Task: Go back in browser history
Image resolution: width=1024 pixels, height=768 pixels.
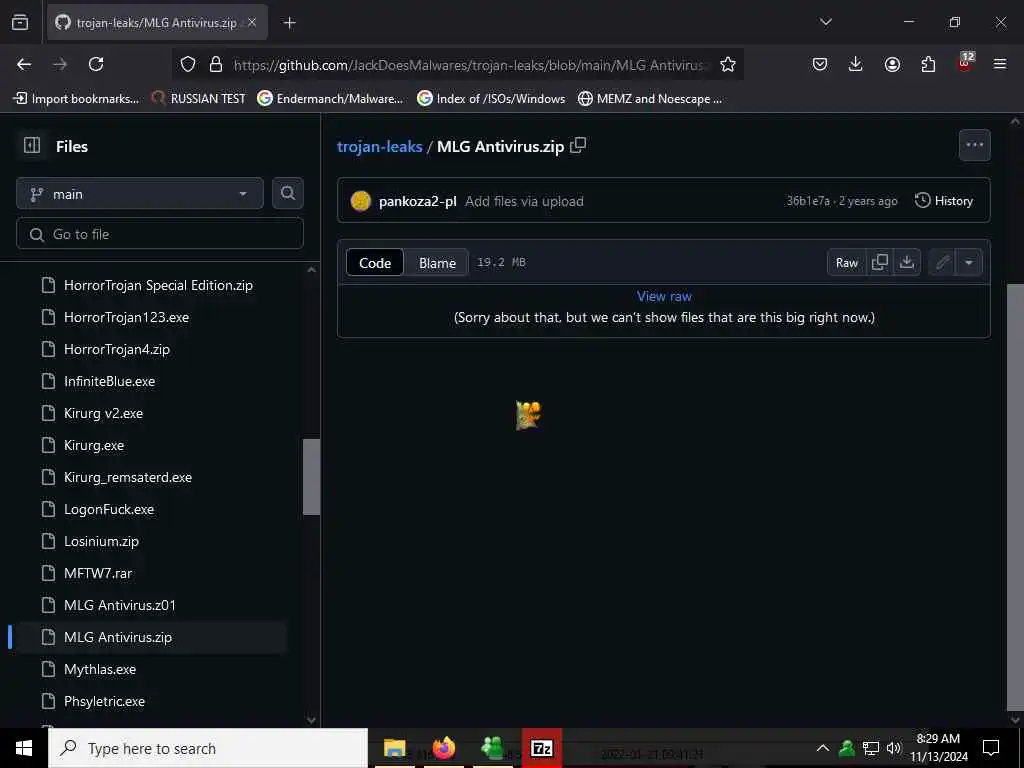Action: point(24,64)
